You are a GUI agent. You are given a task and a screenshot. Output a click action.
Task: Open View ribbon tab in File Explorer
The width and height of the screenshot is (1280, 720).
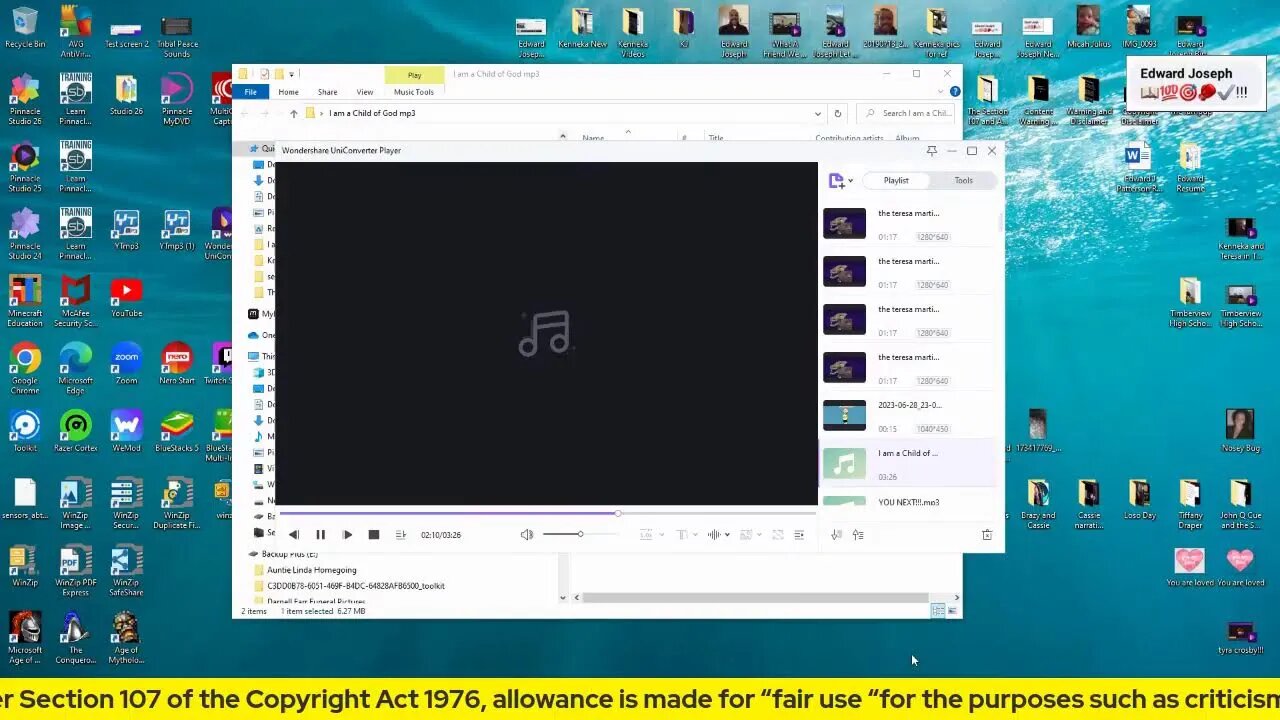pos(365,92)
